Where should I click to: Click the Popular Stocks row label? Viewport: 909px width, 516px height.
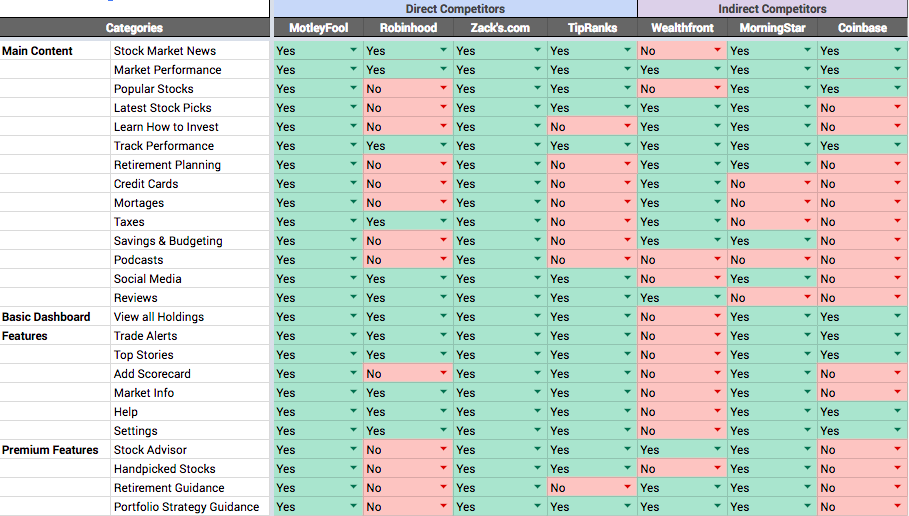click(x=154, y=89)
